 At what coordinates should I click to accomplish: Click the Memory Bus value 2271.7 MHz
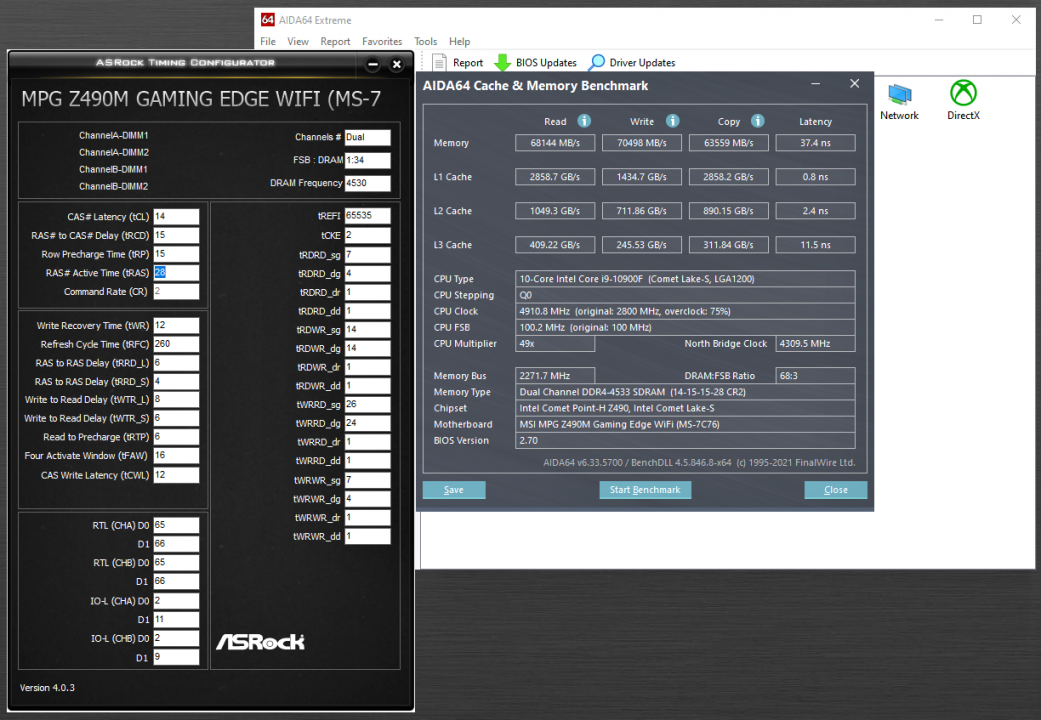[555, 375]
